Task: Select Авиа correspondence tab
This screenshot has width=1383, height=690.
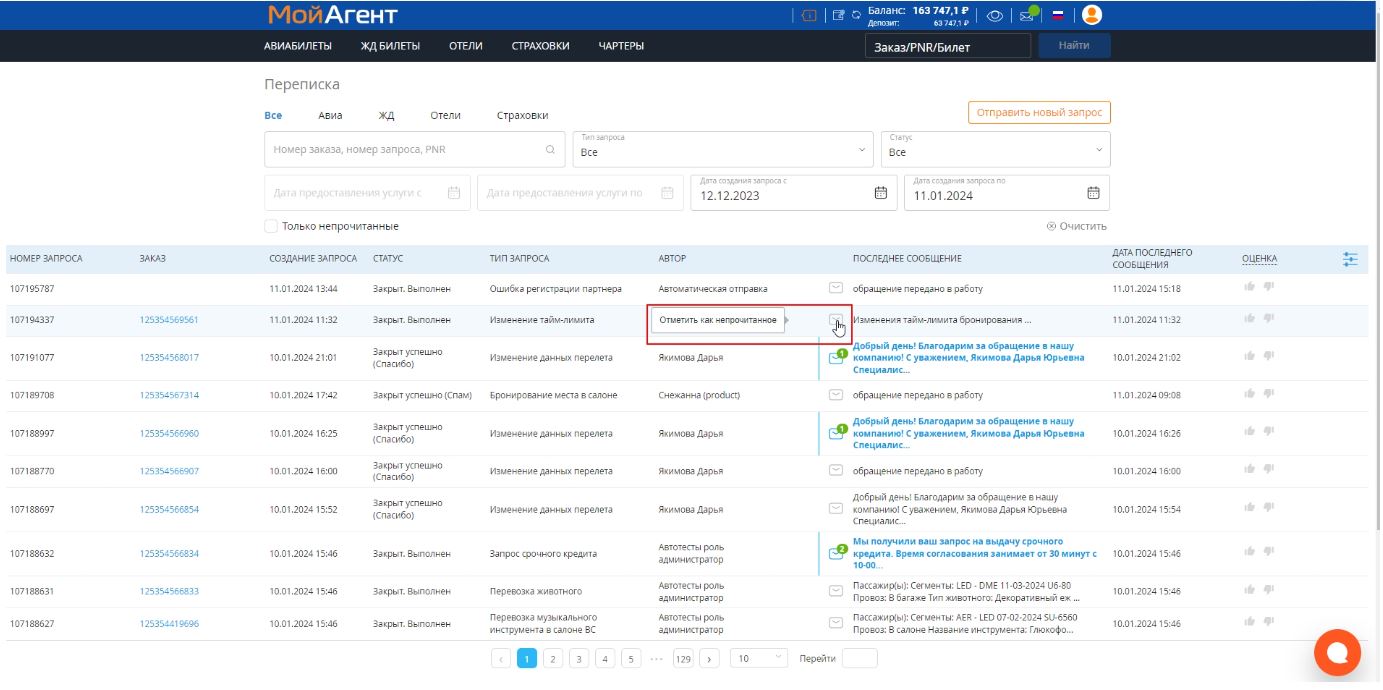Action: pyautogui.click(x=330, y=115)
